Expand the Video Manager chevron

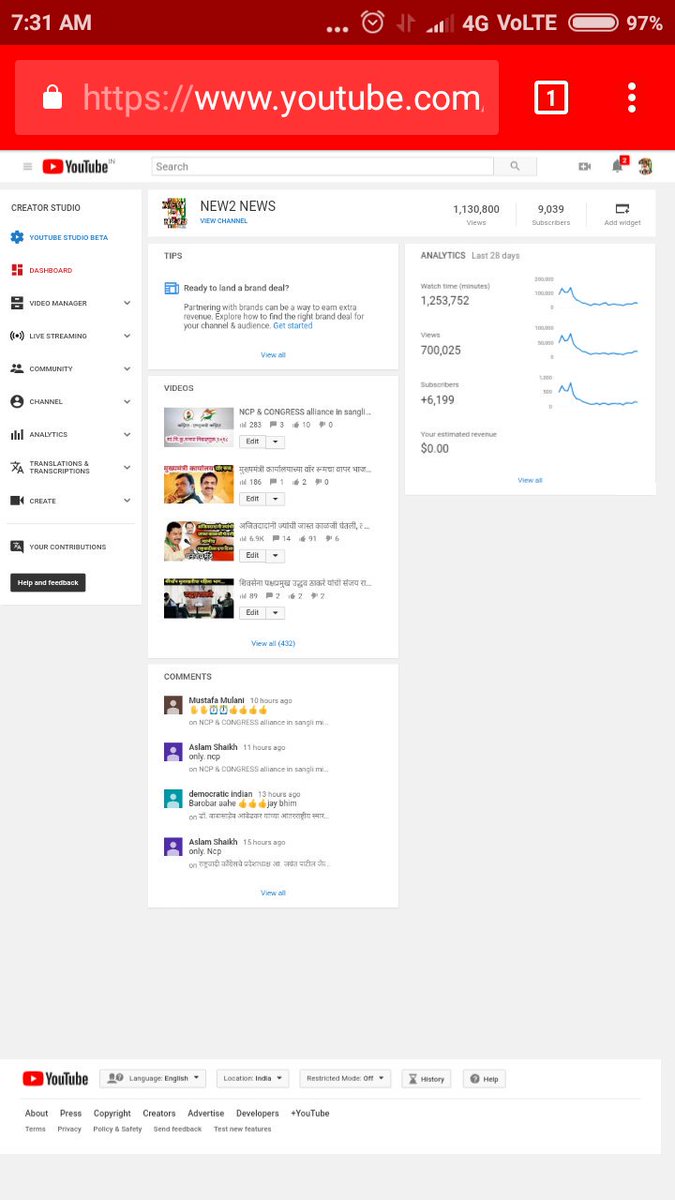tap(127, 303)
